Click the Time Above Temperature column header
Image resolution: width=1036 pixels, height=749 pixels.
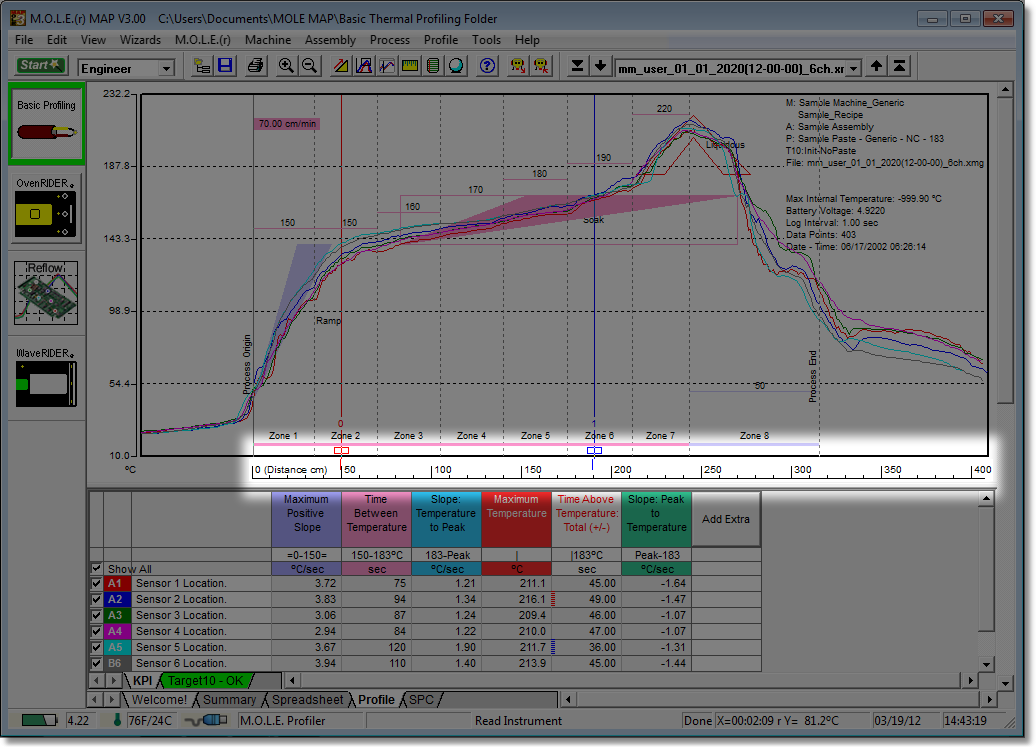pyautogui.click(x=587, y=519)
